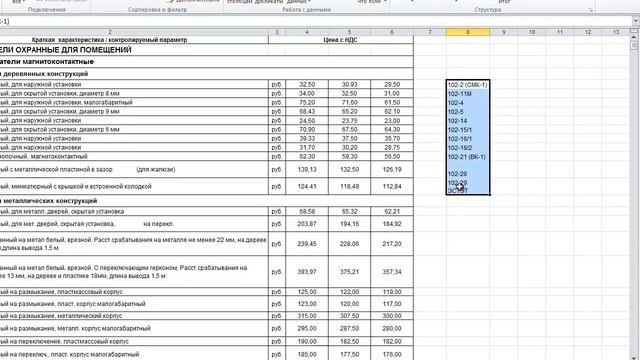Select price cell 39,33

point(307,138)
